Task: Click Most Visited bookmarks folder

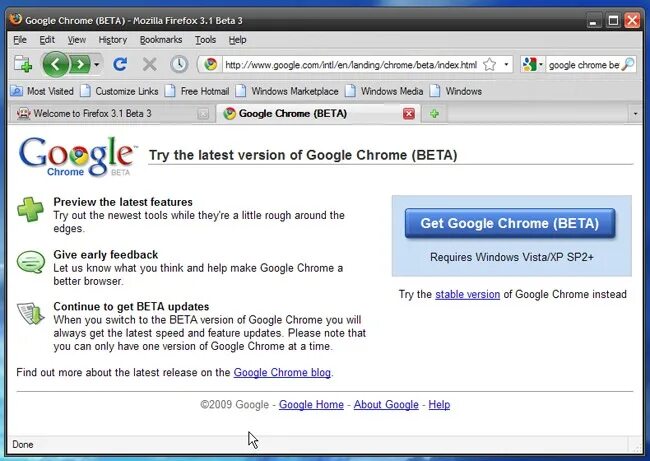Action: [42, 91]
